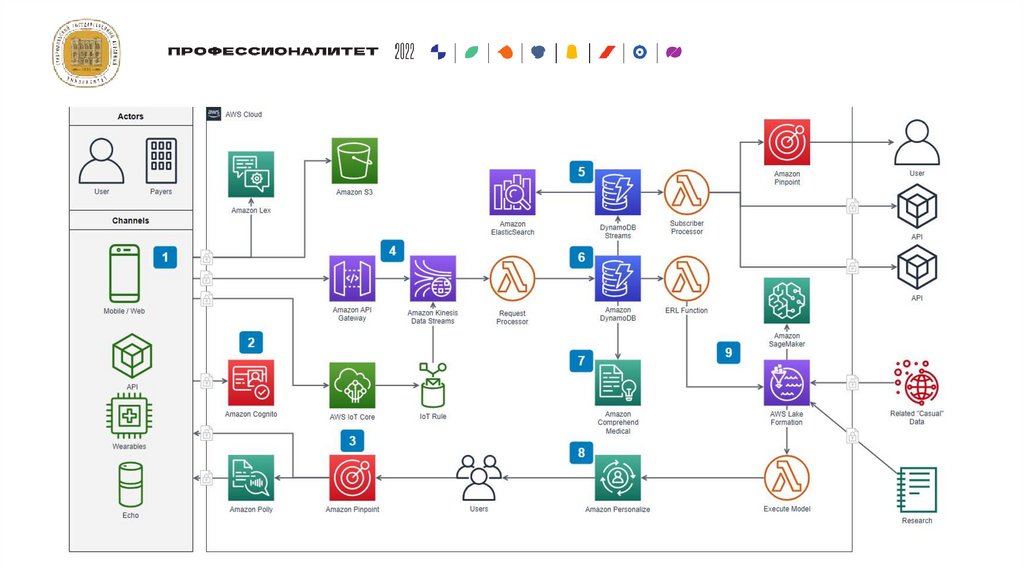Select the green leaf icon in the header
Screen dimensions: 1024x574
point(472,52)
